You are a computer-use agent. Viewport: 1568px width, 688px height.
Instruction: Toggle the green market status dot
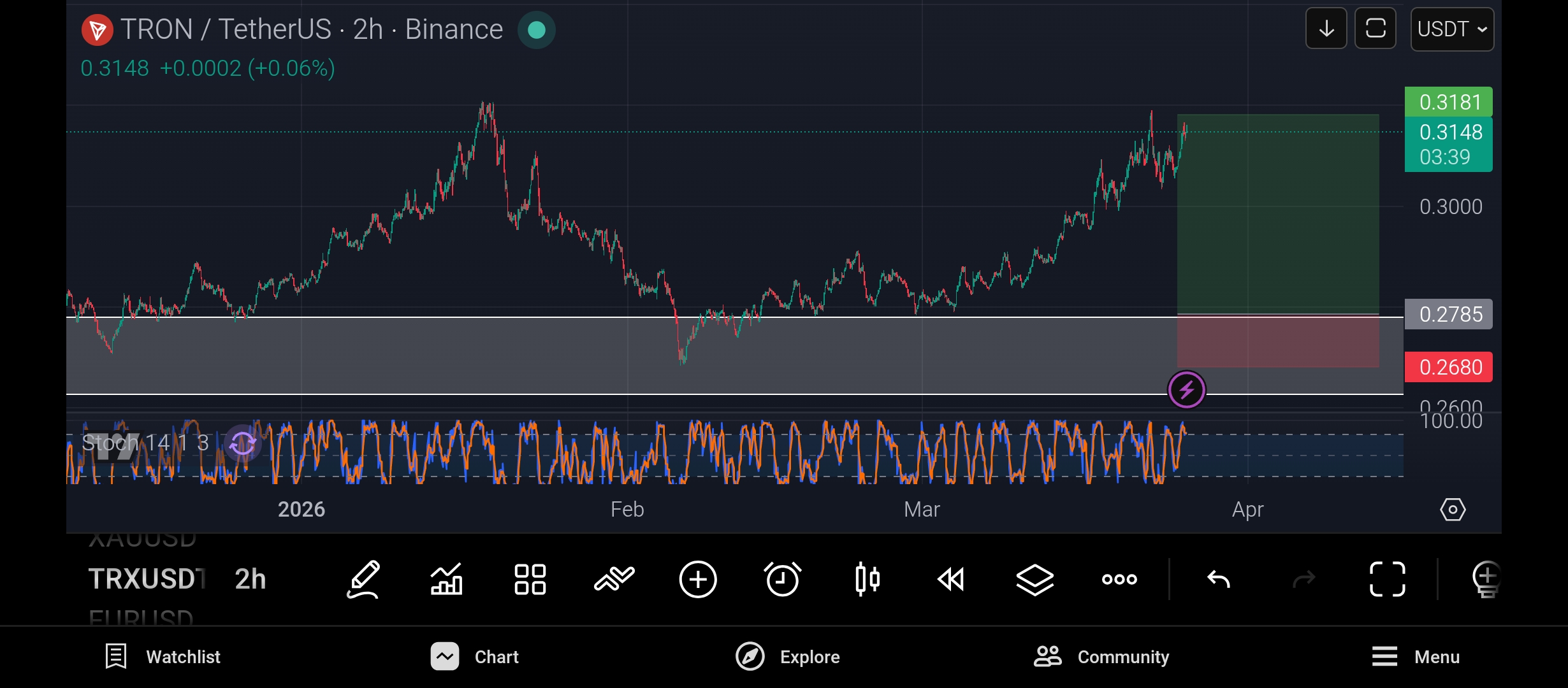[x=536, y=30]
